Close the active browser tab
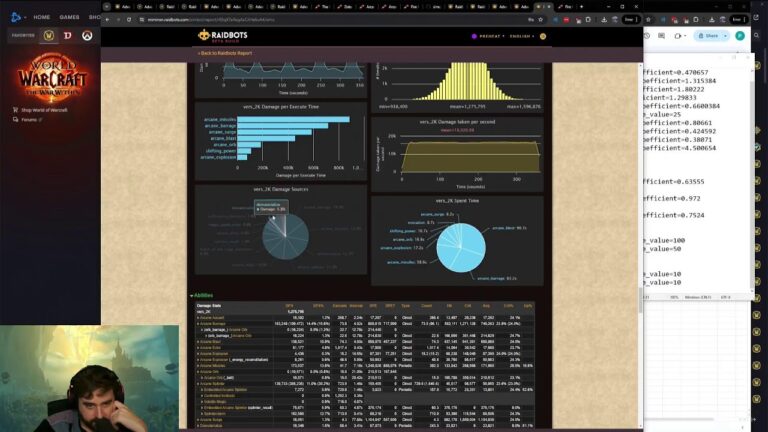Viewport: 768px width, 432px height. [549, 7]
